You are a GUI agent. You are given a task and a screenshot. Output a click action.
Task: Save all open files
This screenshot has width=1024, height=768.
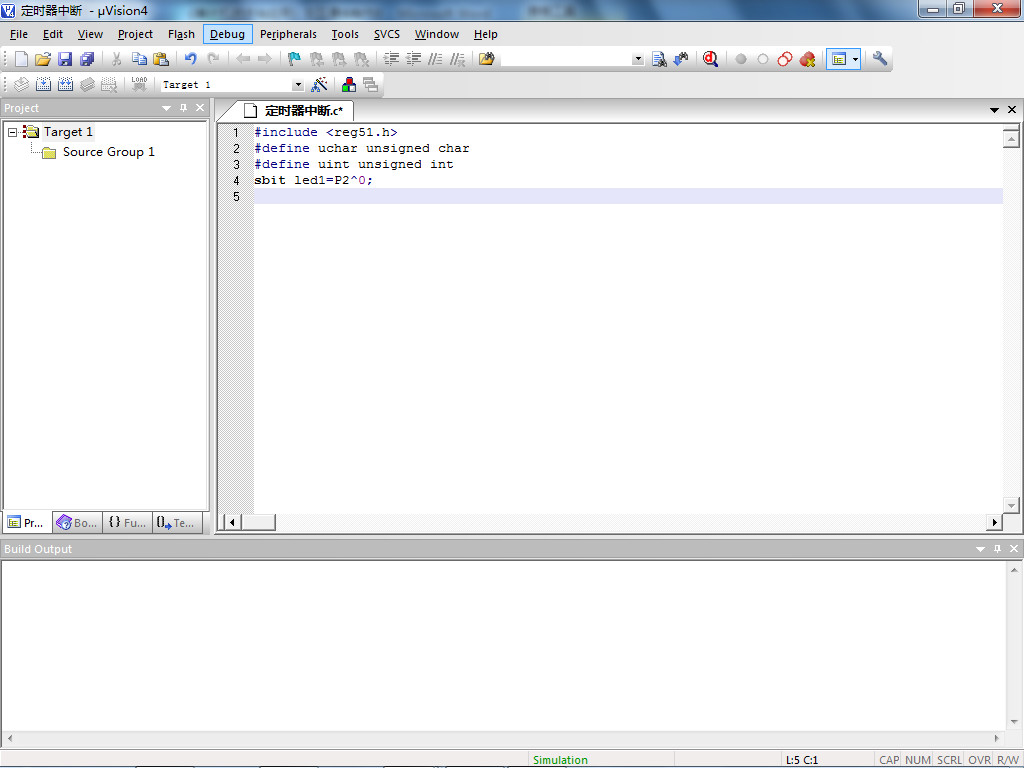click(x=87, y=59)
